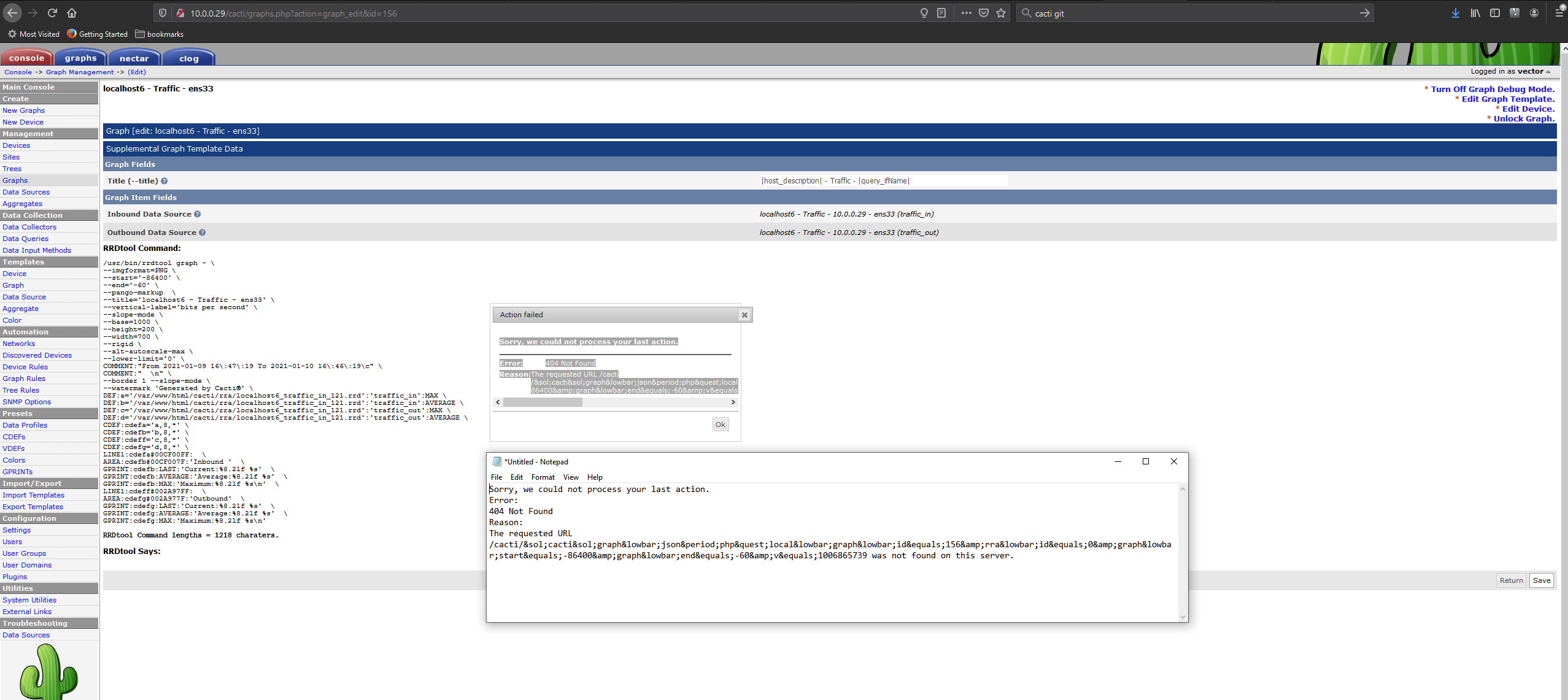Viewport: 1568px width, 700px height.
Task: Toggle the browser sidebar icon
Action: (1494, 13)
